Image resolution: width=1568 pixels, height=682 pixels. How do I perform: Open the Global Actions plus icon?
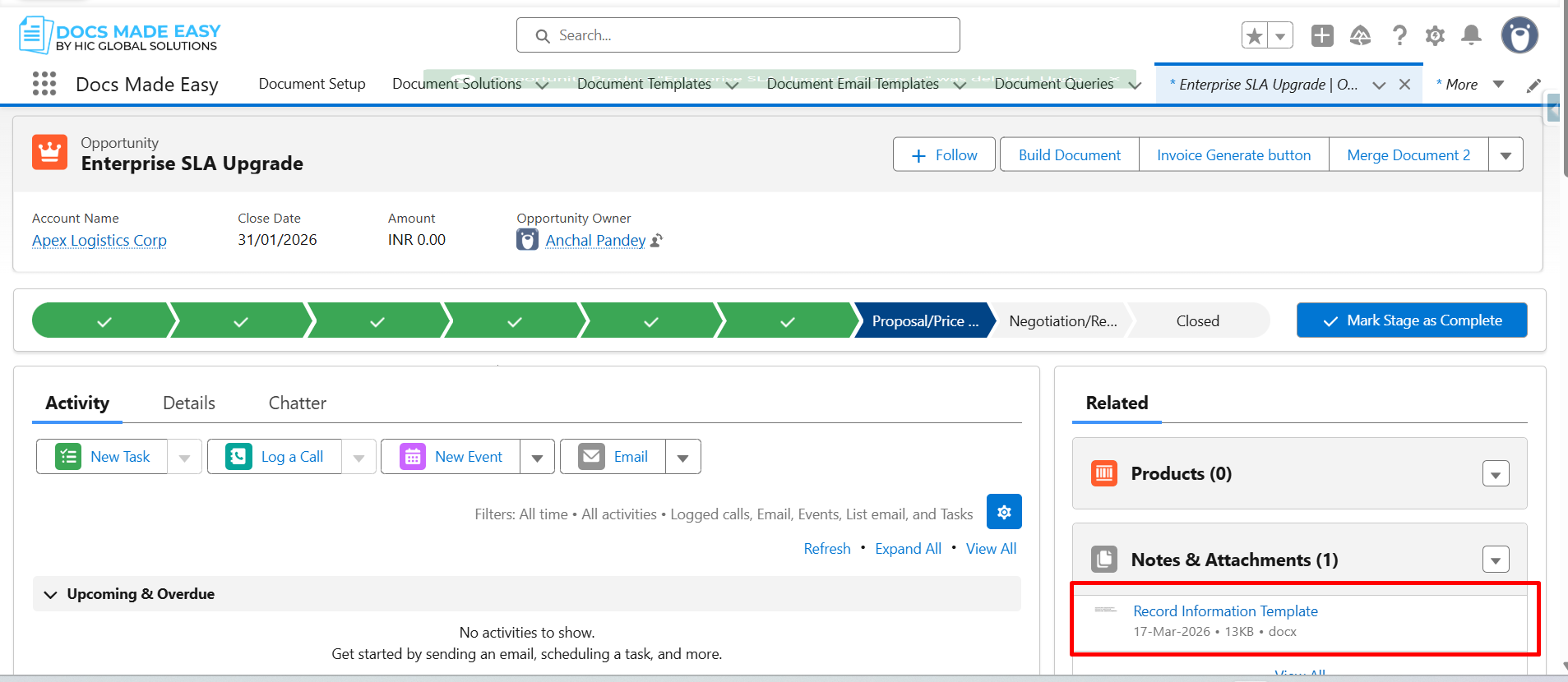1322,35
